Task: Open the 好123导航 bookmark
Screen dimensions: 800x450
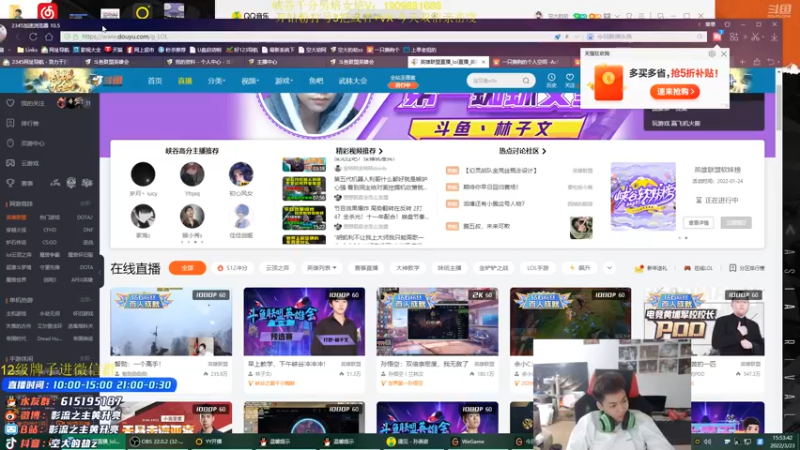Action: click(242, 49)
